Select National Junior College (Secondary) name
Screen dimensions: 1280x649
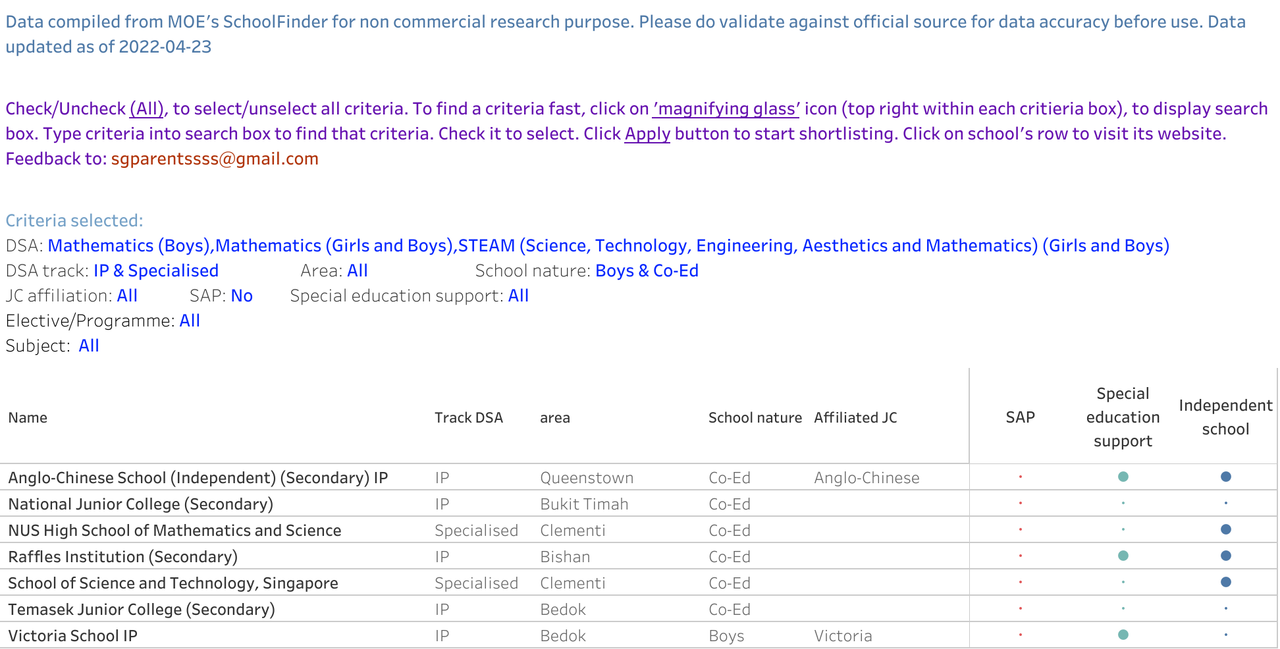[x=140, y=504]
